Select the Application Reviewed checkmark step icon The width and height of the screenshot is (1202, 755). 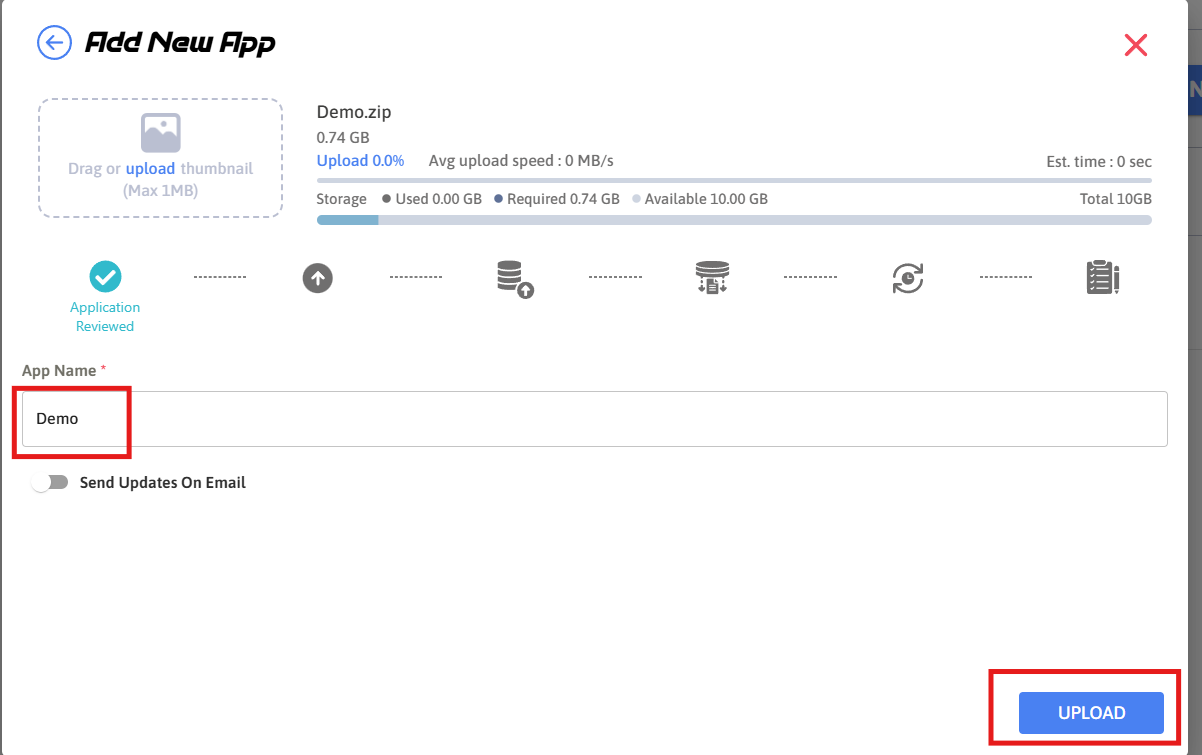(x=105, y=276)
